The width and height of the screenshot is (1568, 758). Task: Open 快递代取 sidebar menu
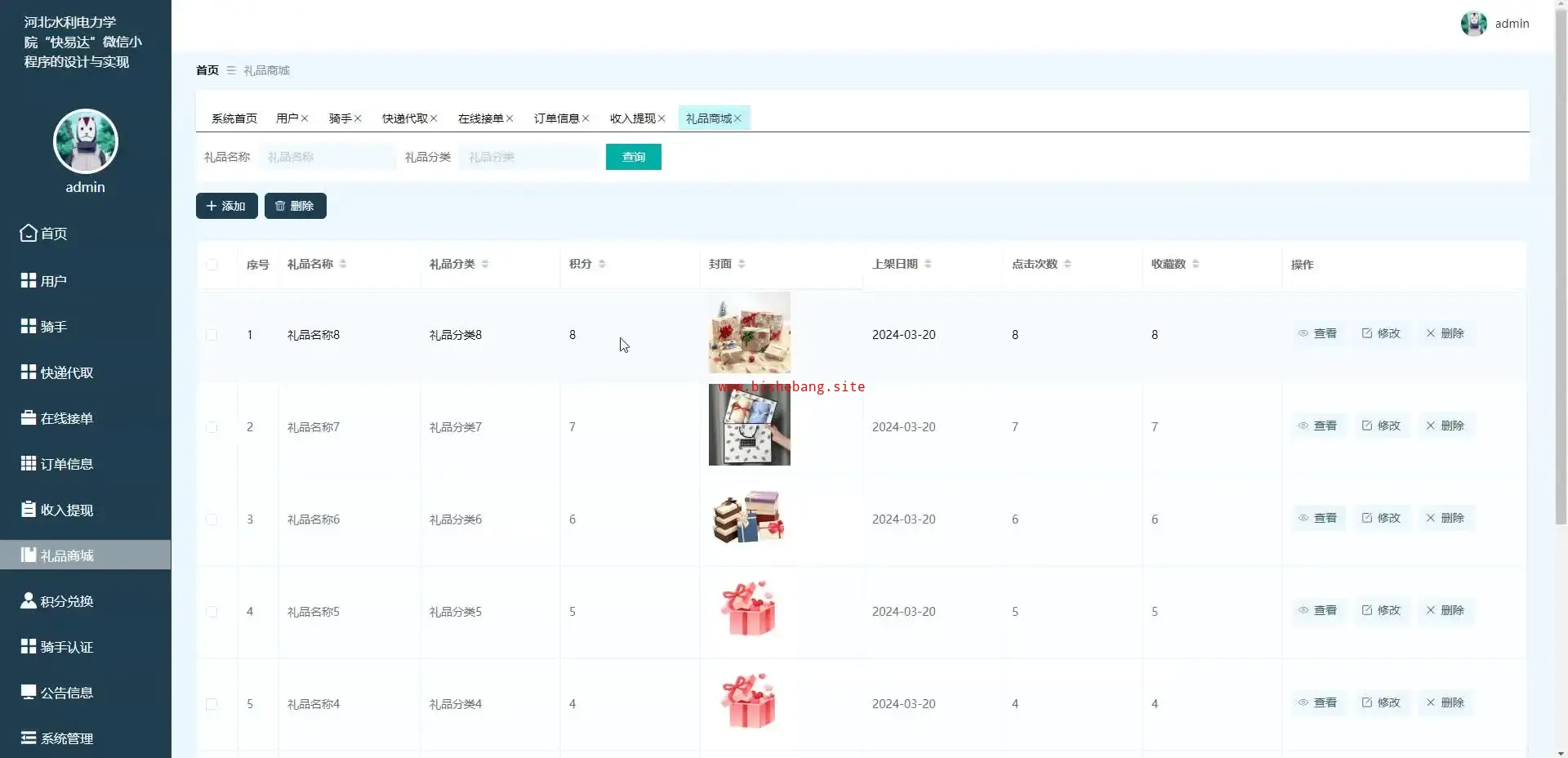point(85,372)
